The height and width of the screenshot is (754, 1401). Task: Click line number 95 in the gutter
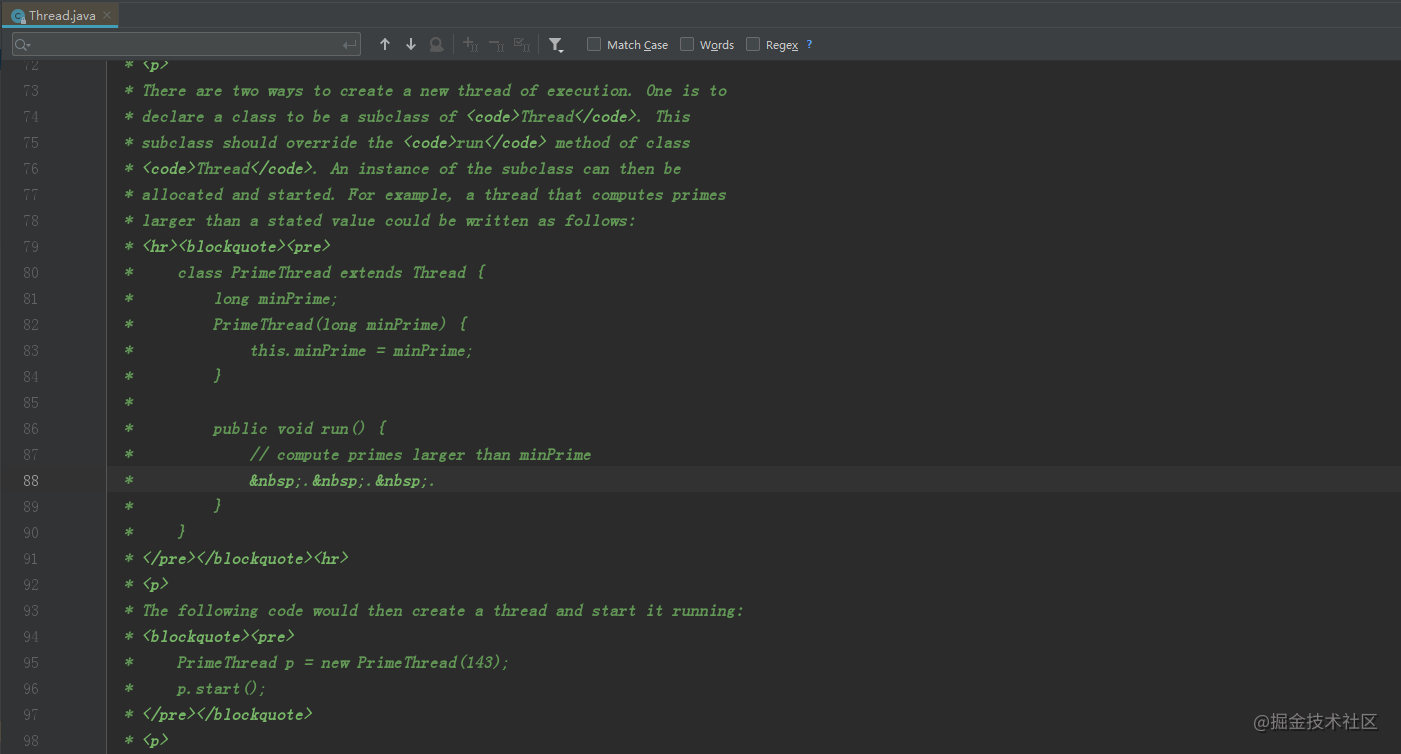[29, 662]
